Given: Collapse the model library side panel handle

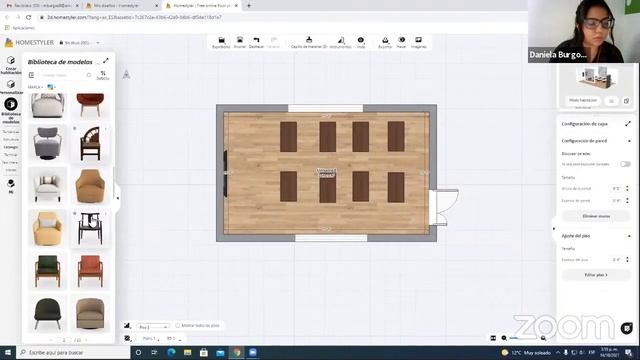Looking at the screenshot, I should [118, 198].
